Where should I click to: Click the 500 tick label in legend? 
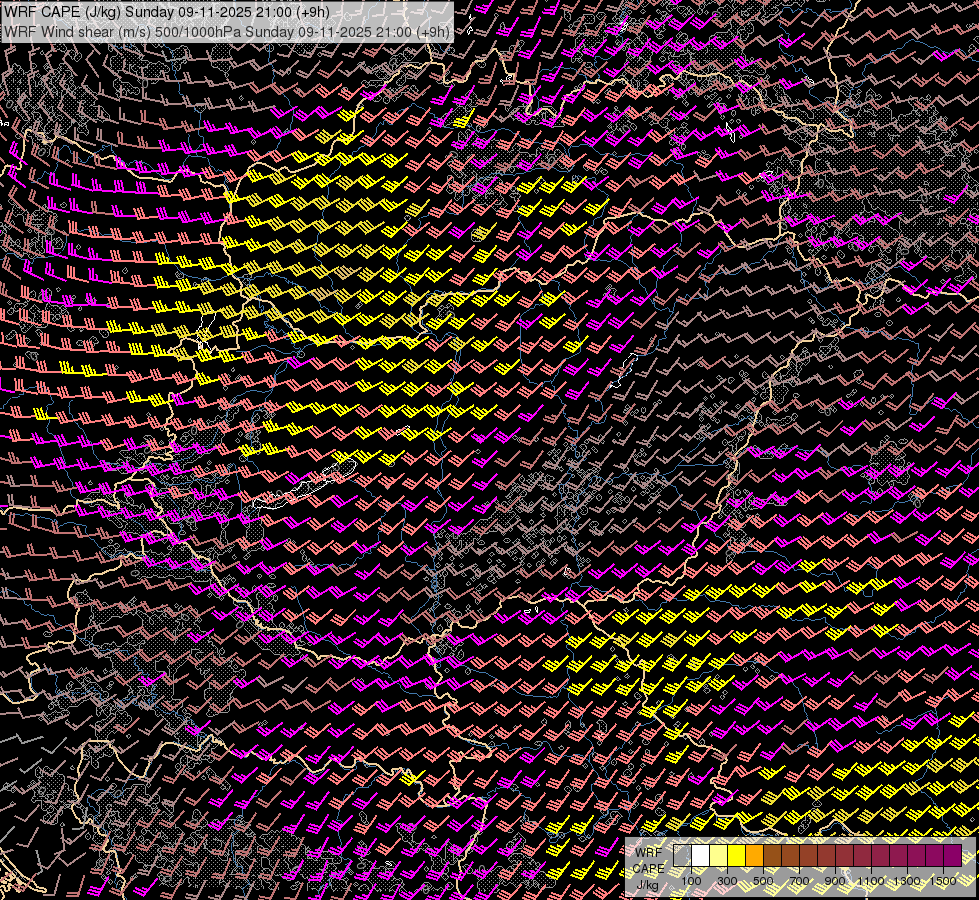[763, 881]
